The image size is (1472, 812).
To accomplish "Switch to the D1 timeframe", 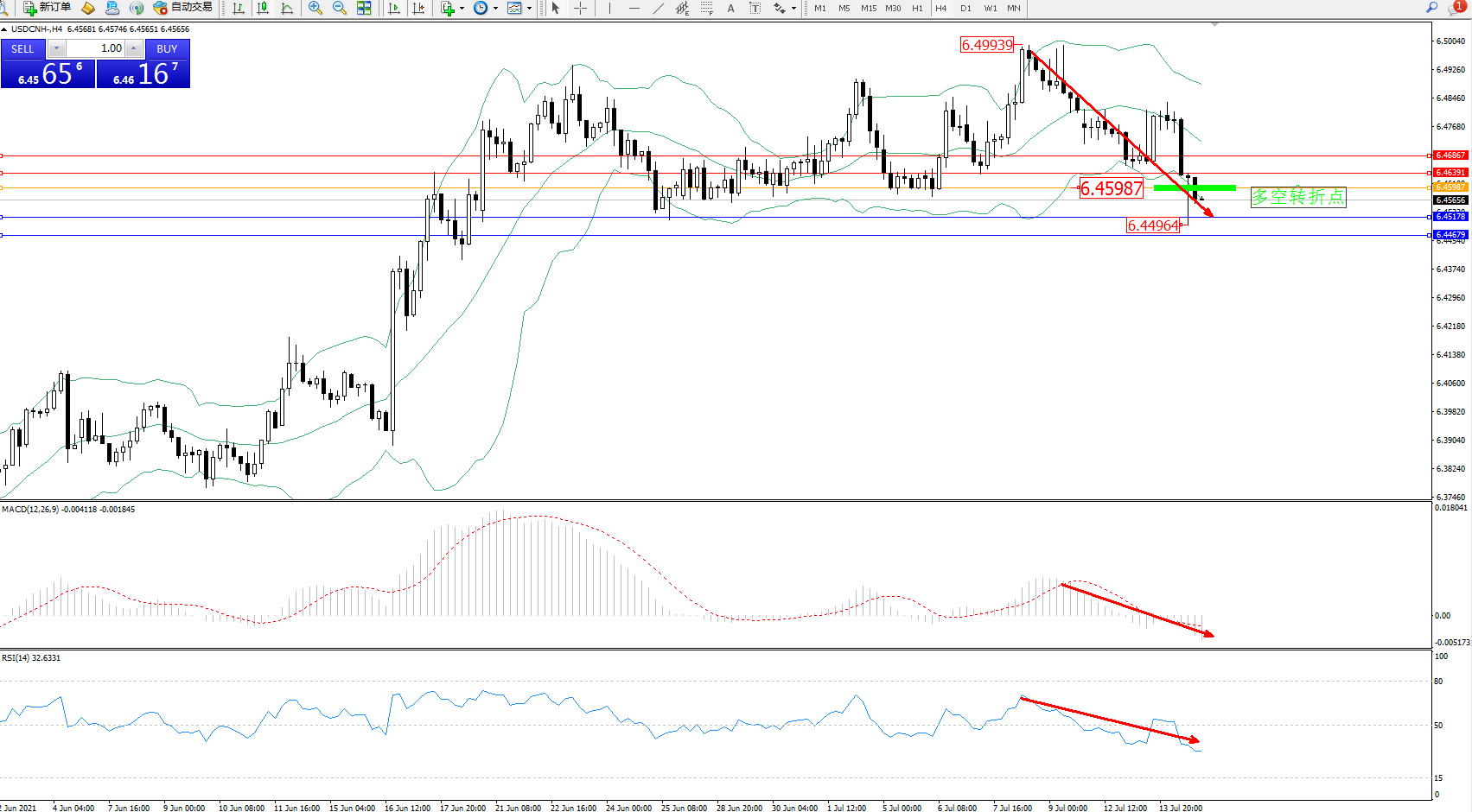I will coord(965,8).
